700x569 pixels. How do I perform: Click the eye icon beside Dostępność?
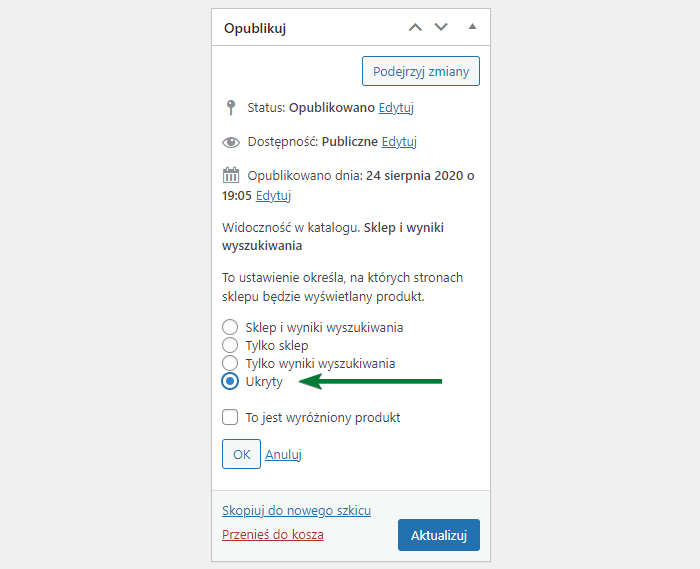tap(231, 142)
